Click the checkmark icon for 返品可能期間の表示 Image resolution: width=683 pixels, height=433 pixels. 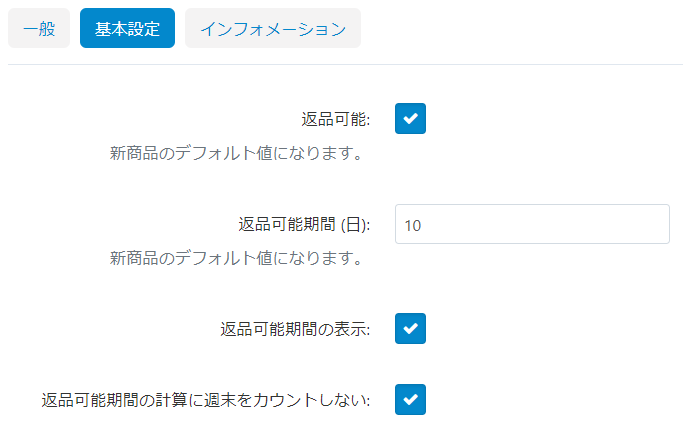411,328
